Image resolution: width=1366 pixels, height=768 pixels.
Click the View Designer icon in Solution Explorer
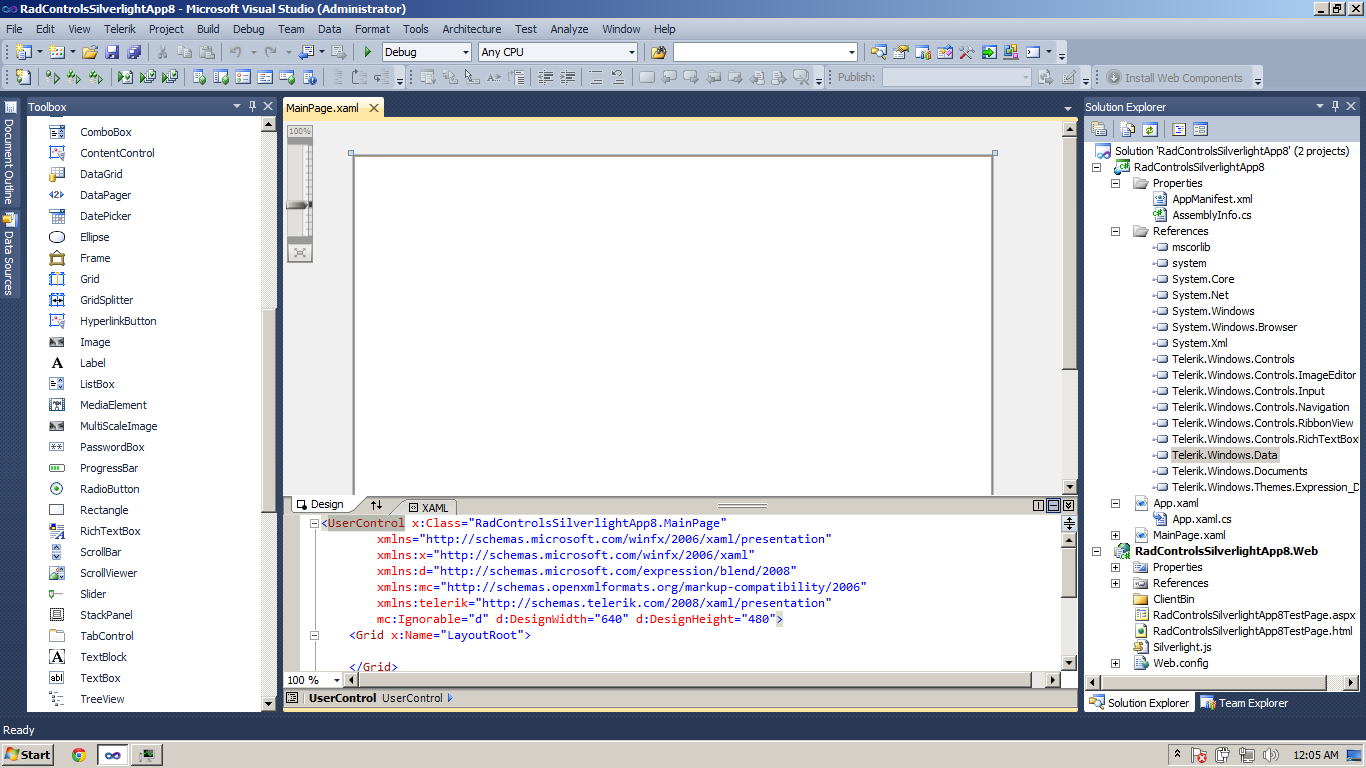[1201, 129]
